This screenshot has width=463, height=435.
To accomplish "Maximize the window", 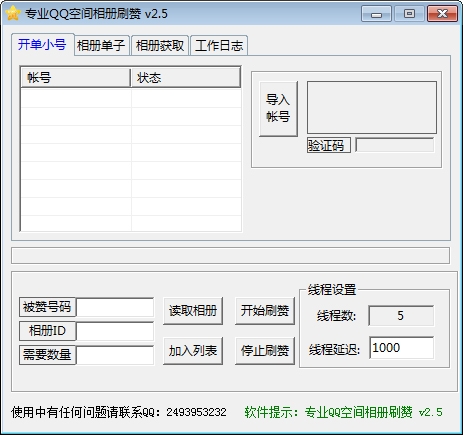I will [409, 14].
